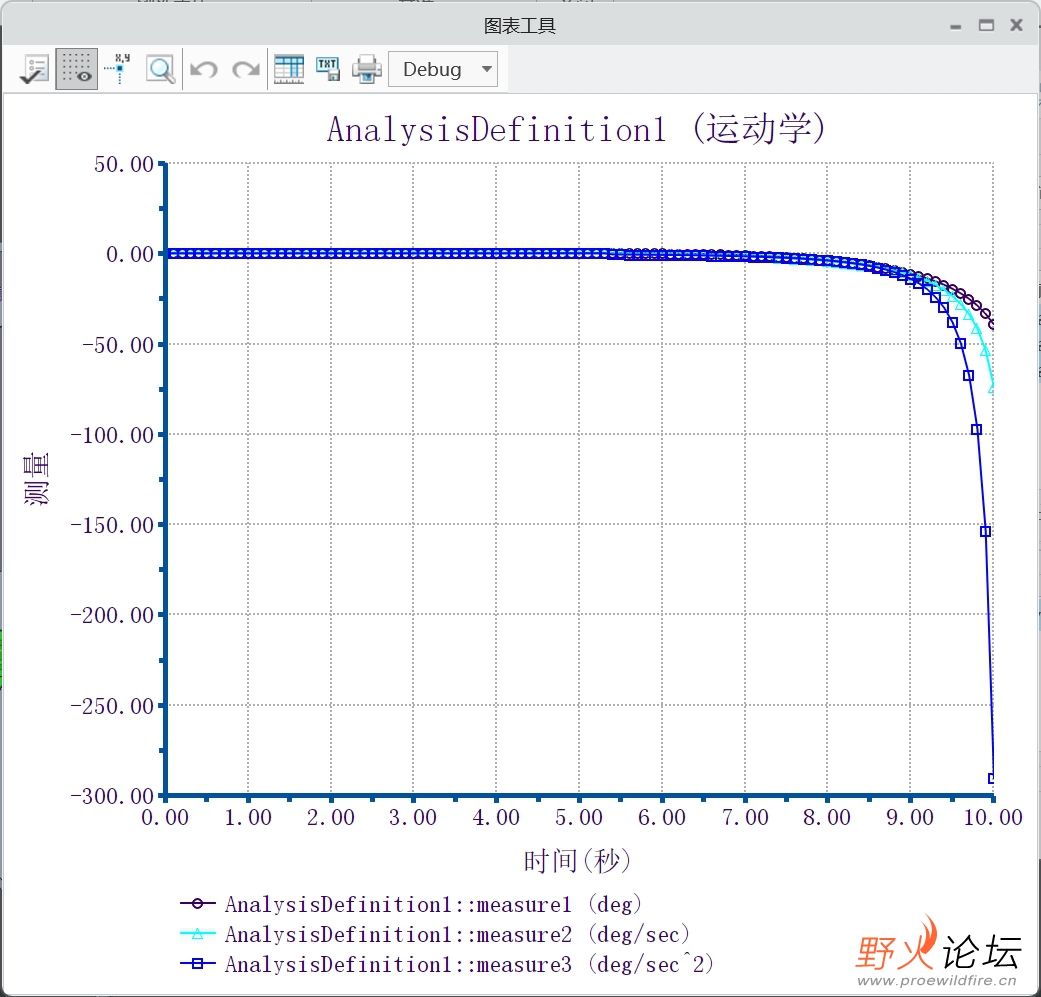The image size is (1041, 997).
Task: Click the -300.00 Y axis value
Action: coord(112,795)
